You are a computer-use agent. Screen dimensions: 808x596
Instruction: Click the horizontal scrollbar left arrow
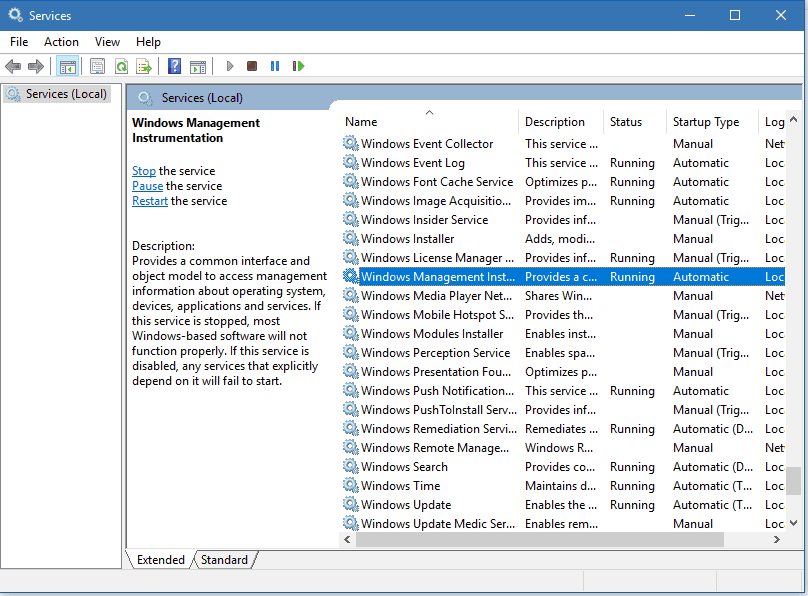coord(347,539)
